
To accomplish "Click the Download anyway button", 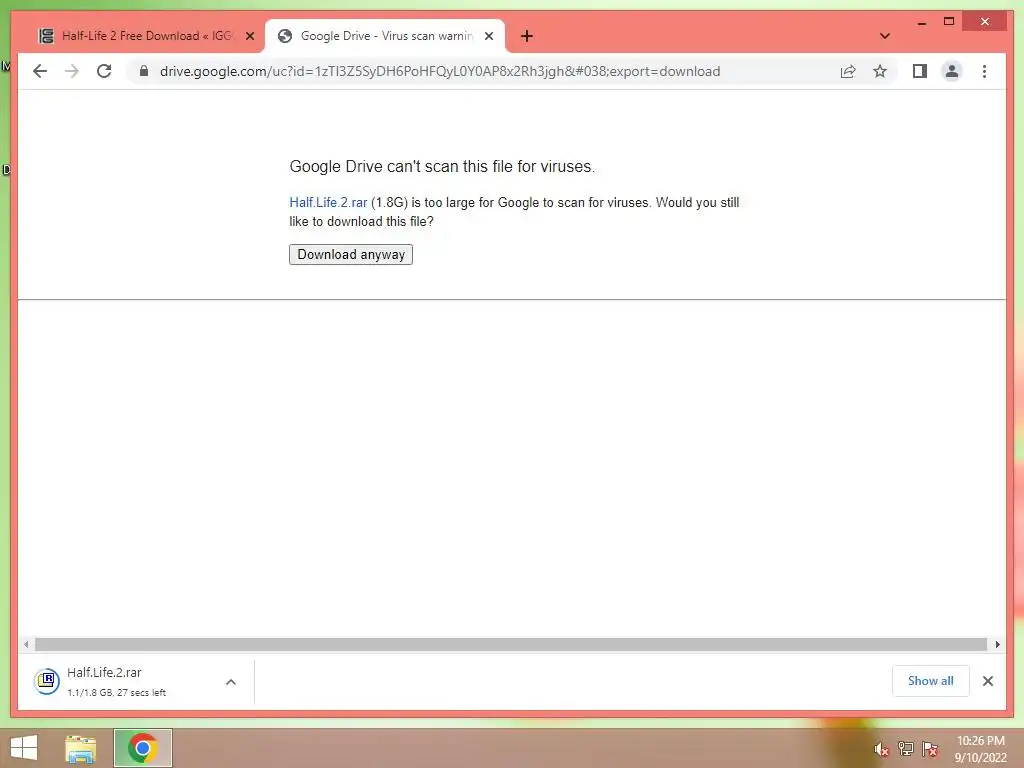I will pos(351,254).
